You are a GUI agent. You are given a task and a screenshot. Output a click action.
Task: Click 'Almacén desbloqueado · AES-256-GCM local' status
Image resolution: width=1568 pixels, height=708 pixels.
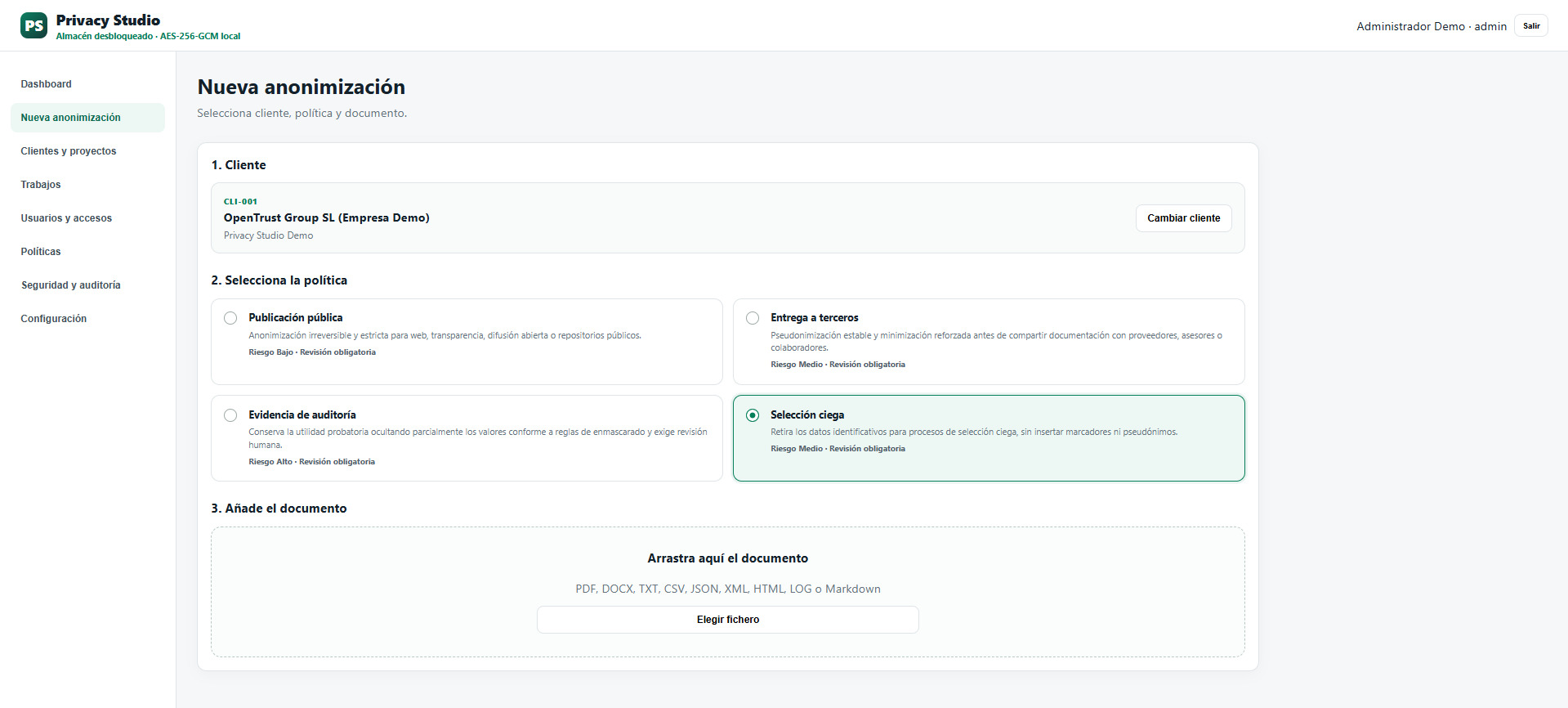click(148, 36)
